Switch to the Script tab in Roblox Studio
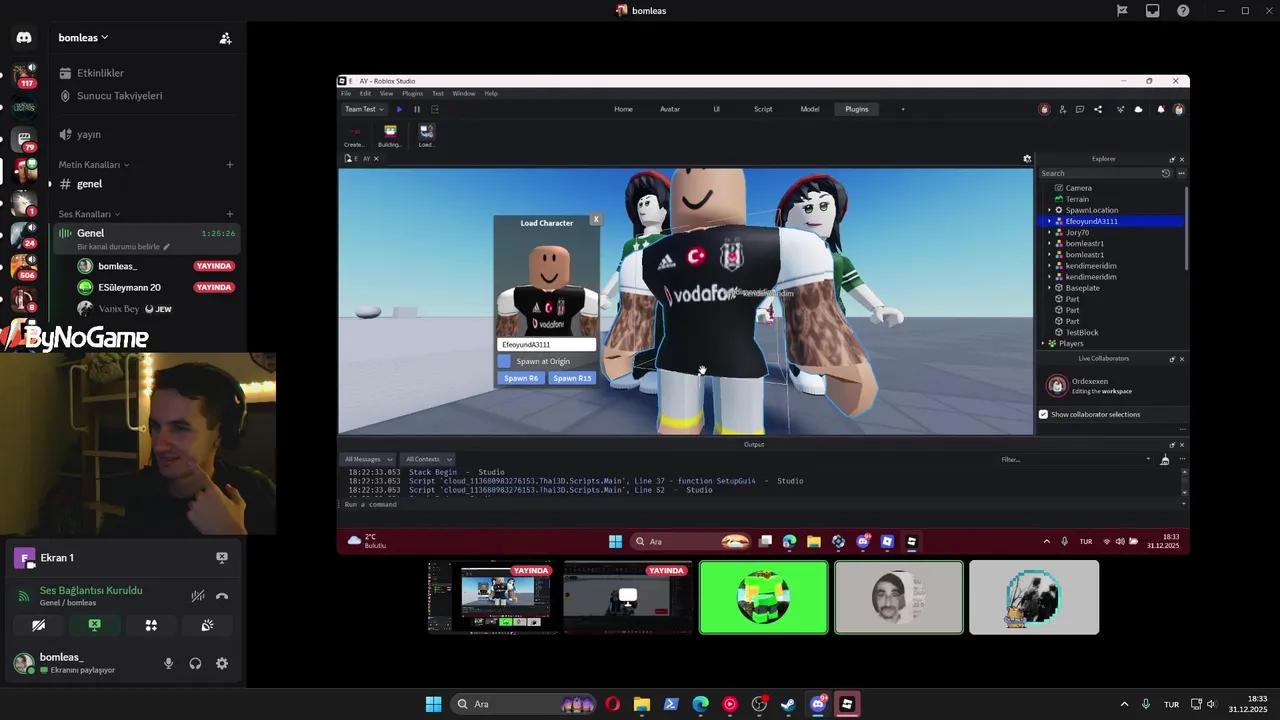This screenshot has width=1280, height=720. point(763,109)
